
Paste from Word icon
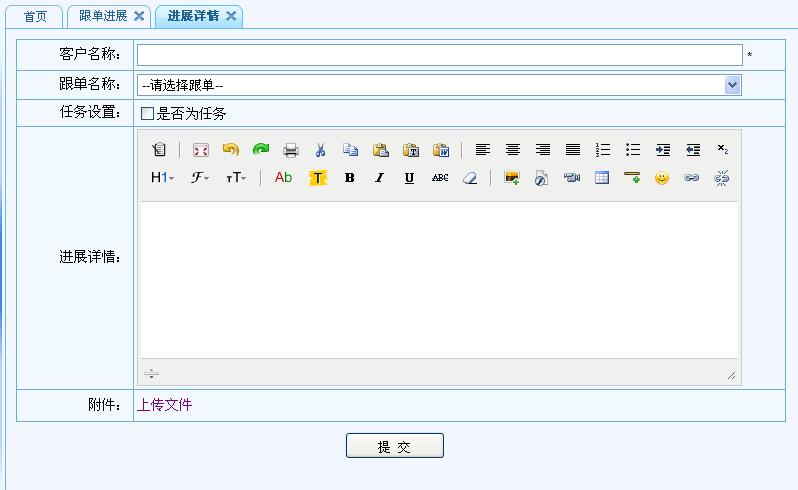click(441, 150)
